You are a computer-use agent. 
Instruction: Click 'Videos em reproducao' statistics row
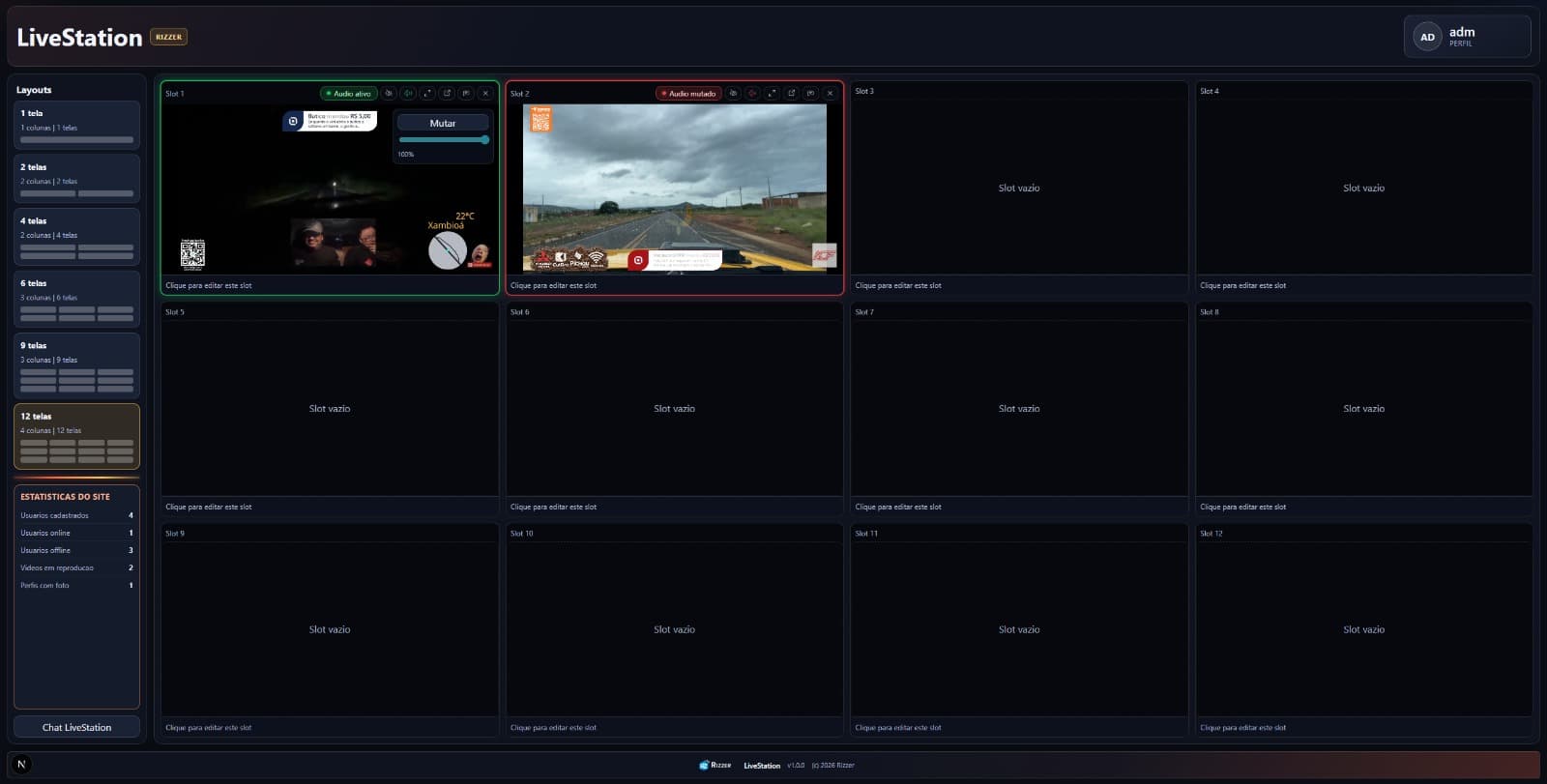76,567
